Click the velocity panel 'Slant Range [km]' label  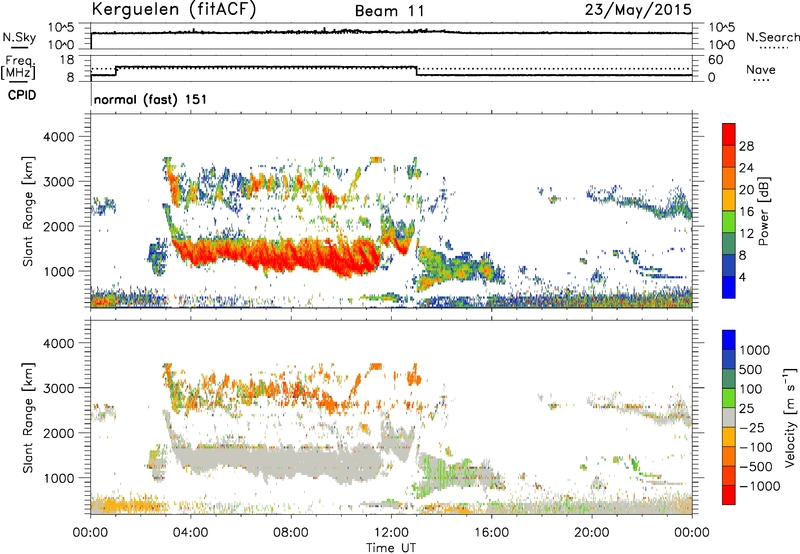tap(28, 418)
